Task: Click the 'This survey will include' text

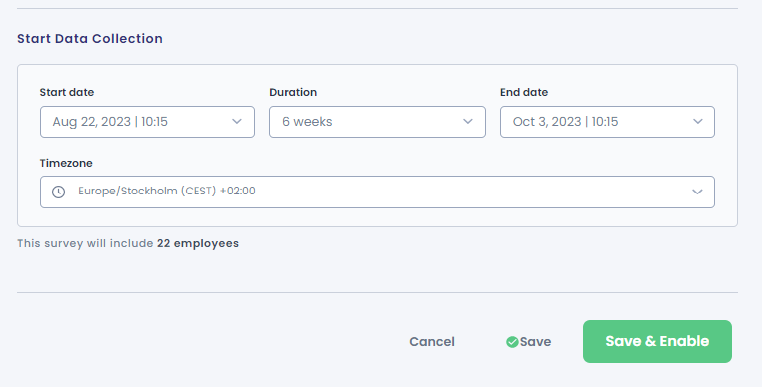Action: pyautogui.click(x=86, y=243)
